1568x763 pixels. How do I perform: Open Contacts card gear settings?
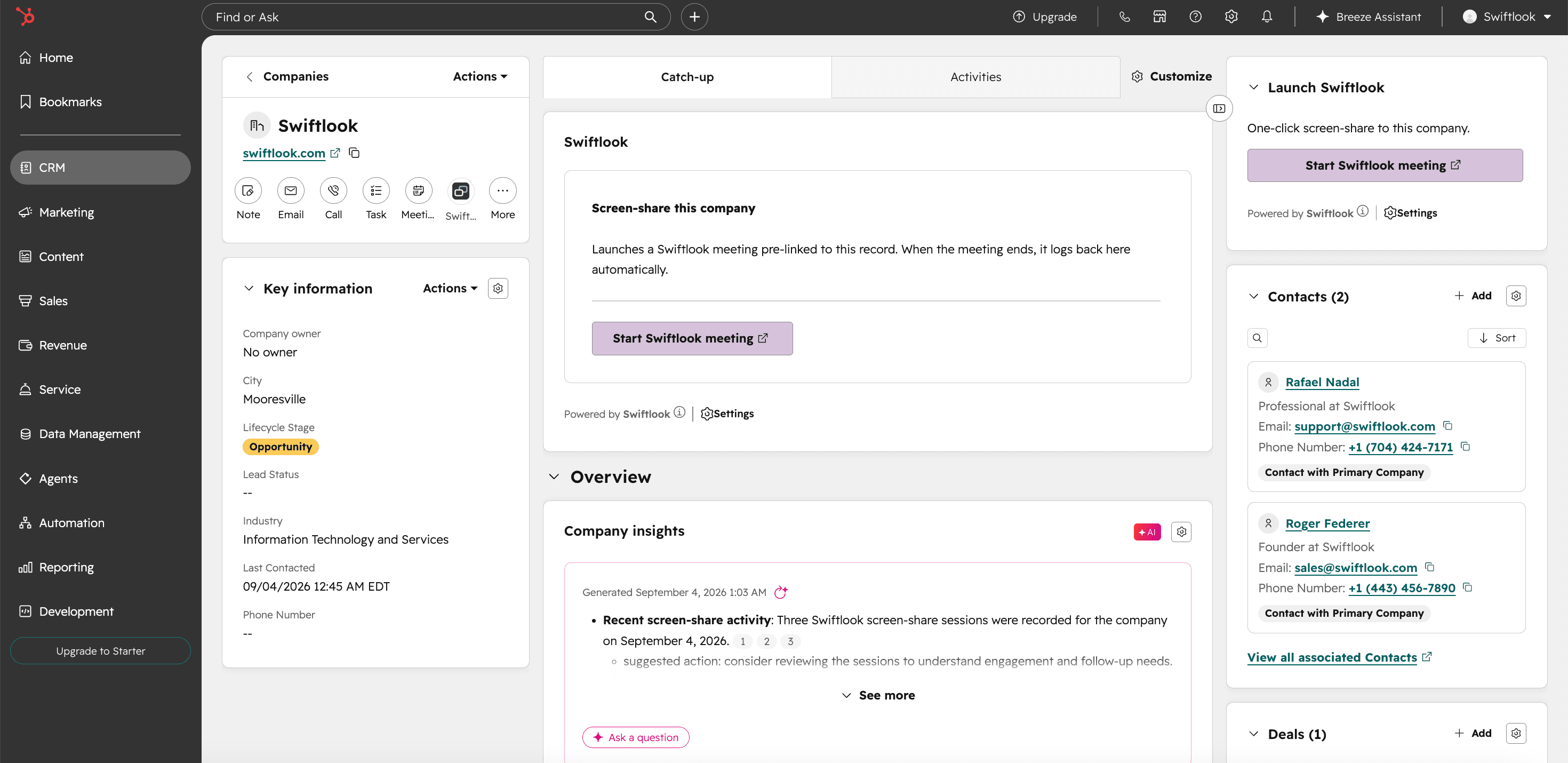point(1516,296)
